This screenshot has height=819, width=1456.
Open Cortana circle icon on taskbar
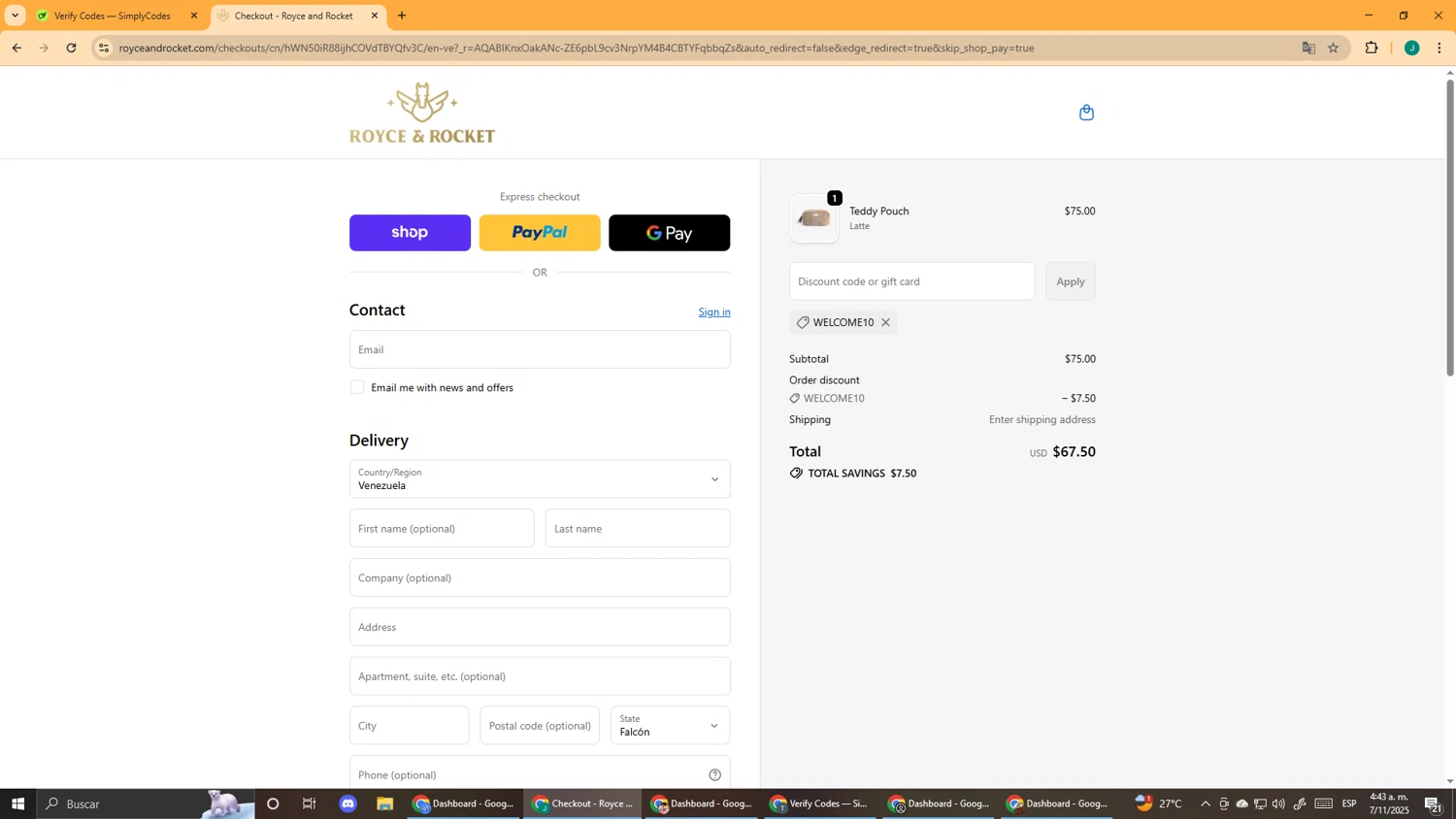coord(273,803)
